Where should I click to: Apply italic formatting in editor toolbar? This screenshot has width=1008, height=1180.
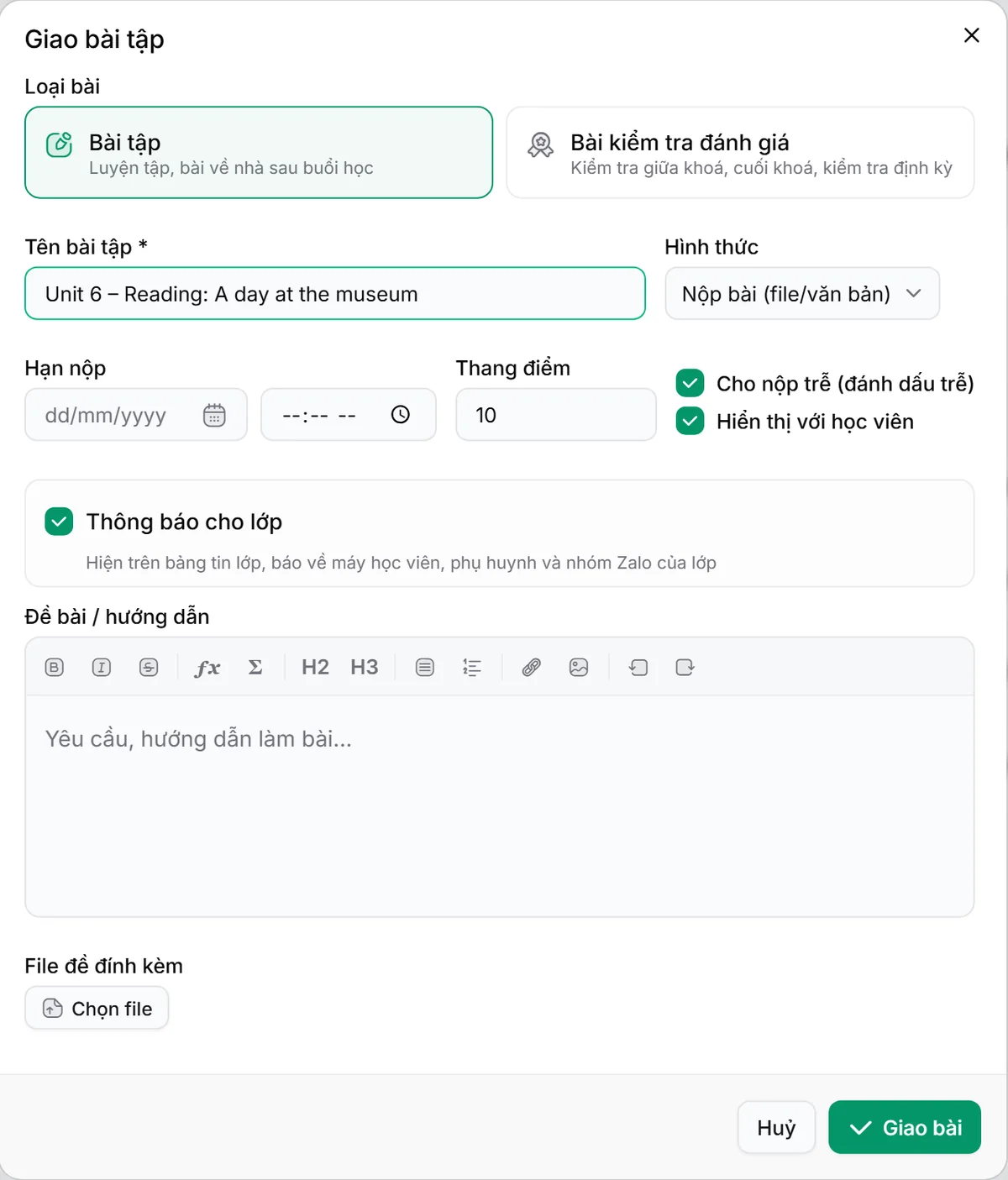tap(102, 668)
